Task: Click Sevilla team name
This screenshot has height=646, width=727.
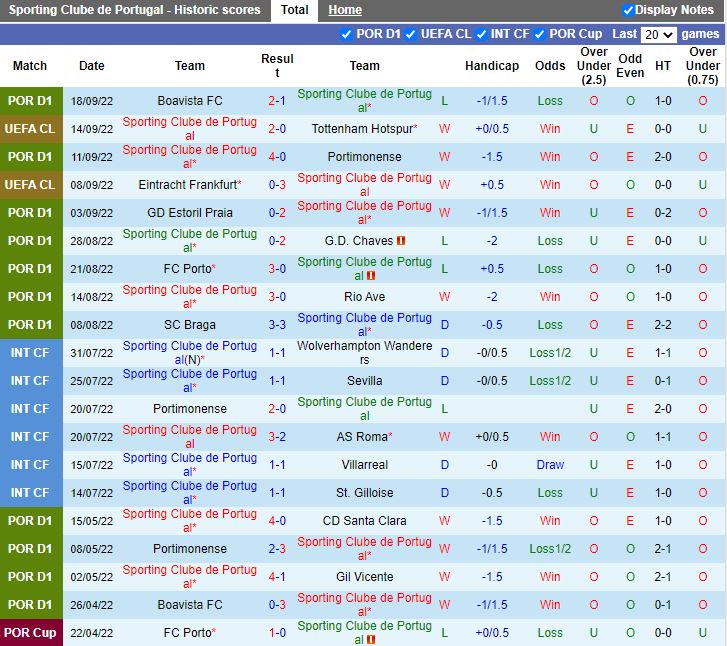Action: click(x=364, y=381)
